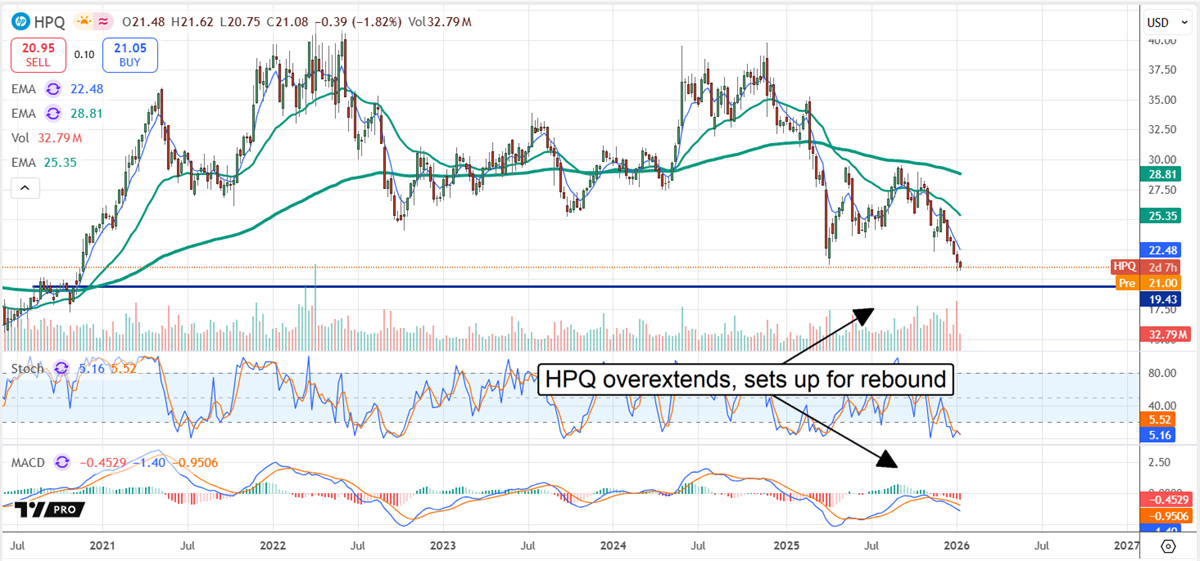
Task: Open the TradingView PRO logo
Action: [x=46, y=509]
